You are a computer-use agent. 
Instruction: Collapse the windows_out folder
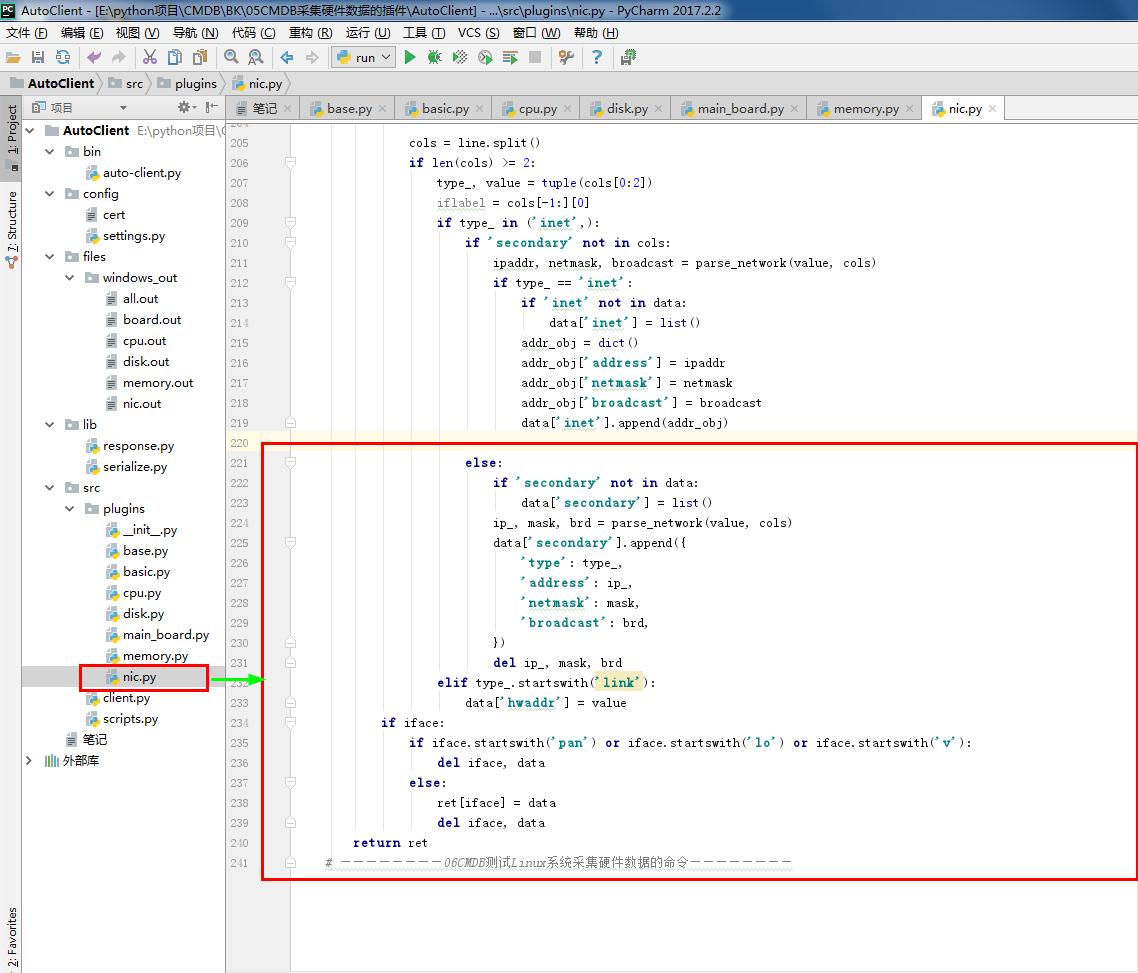click(x=70, y=278)
